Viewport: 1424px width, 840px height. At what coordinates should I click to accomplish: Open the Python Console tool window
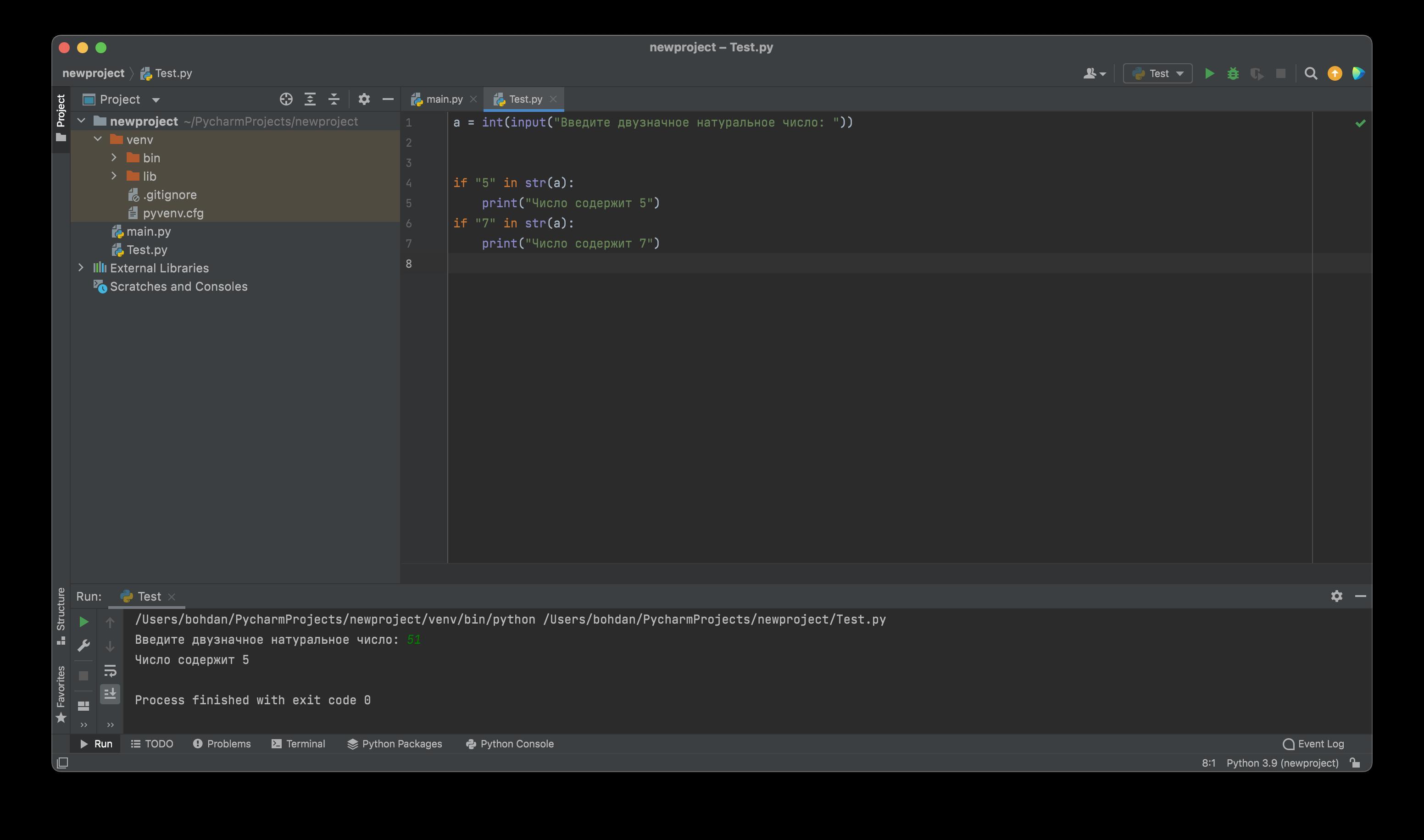[x=510, y=744]
